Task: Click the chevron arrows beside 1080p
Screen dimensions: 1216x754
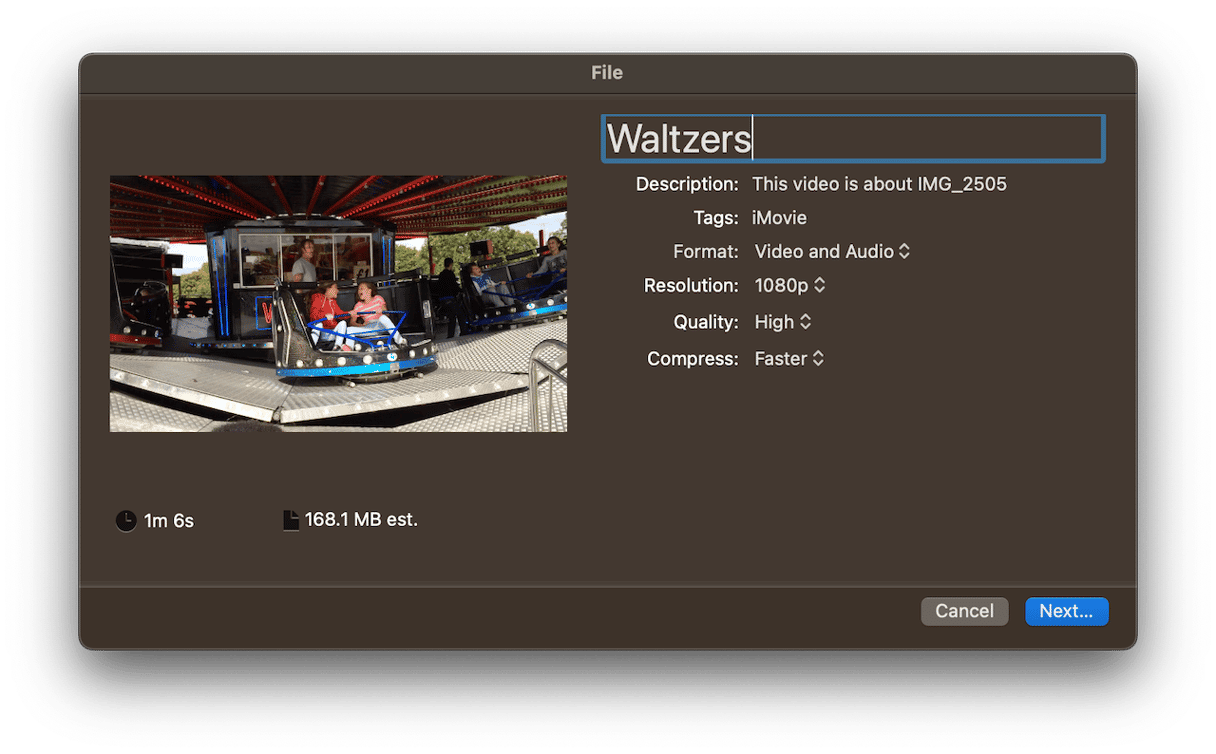Action: (x=819, y=286)
